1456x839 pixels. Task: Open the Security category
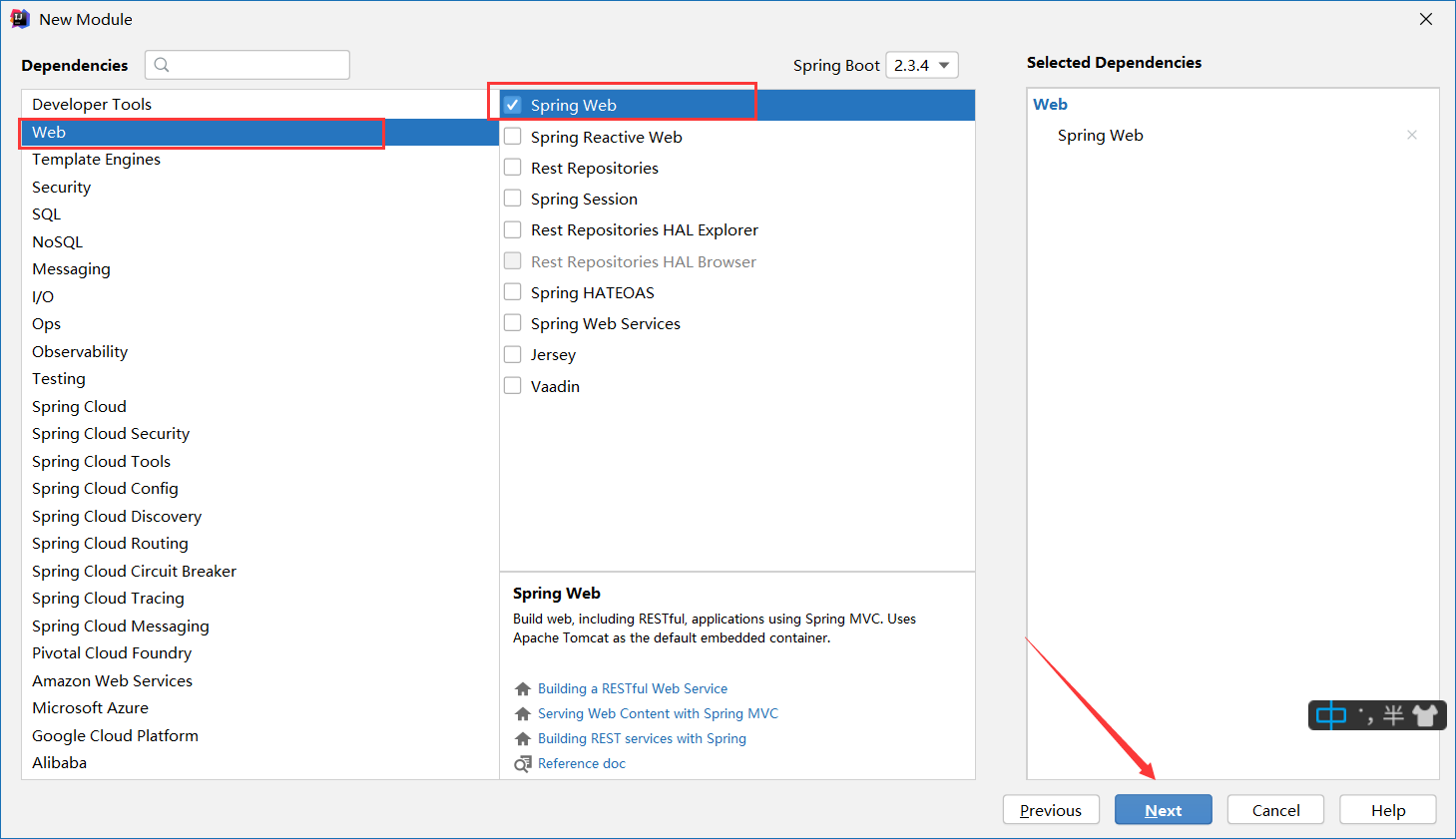coord(259,188)
